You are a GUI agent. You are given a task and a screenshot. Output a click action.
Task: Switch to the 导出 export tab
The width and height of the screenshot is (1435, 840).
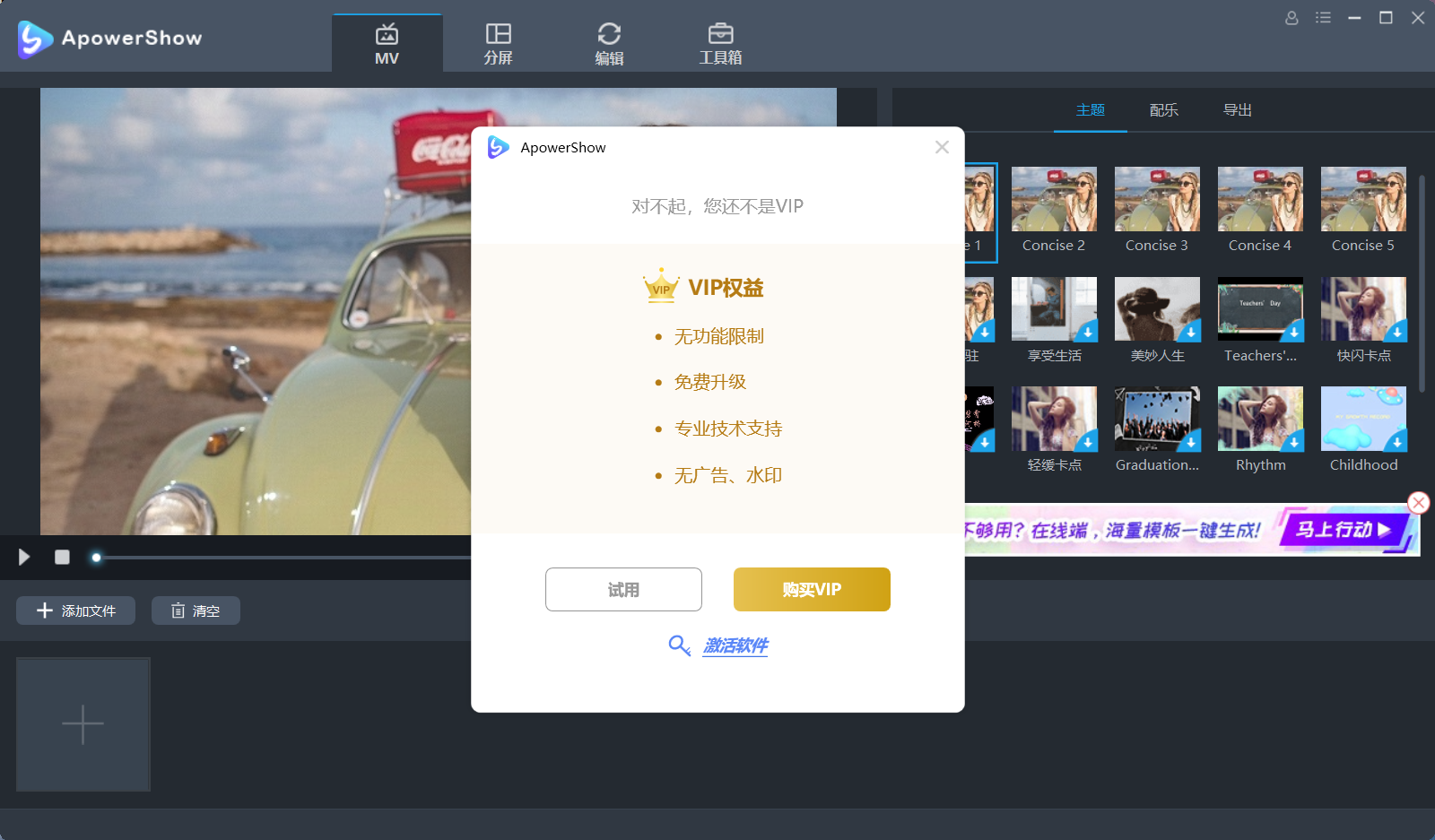point(1237,109)
